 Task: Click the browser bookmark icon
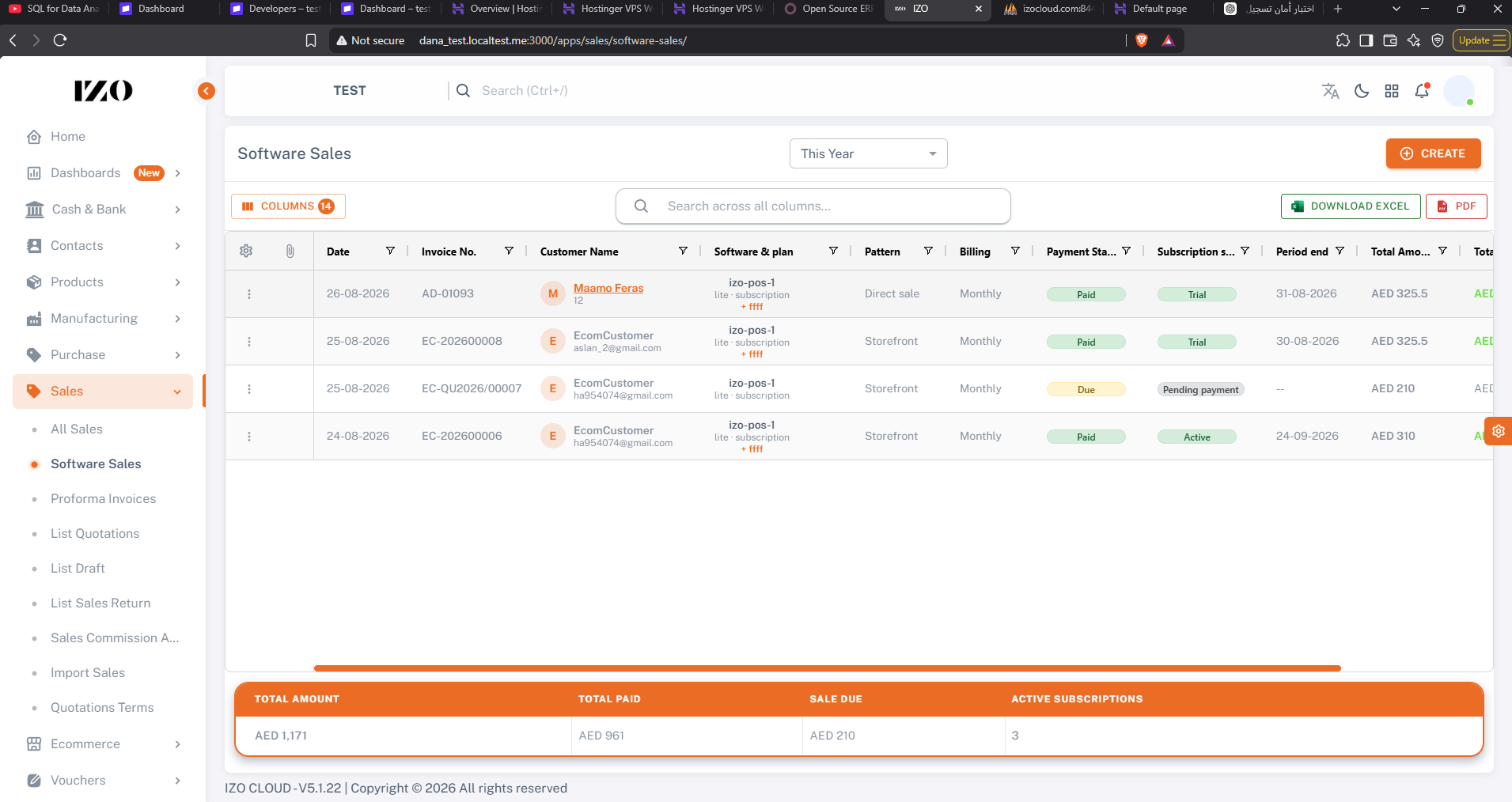click(x=311, y=40)
